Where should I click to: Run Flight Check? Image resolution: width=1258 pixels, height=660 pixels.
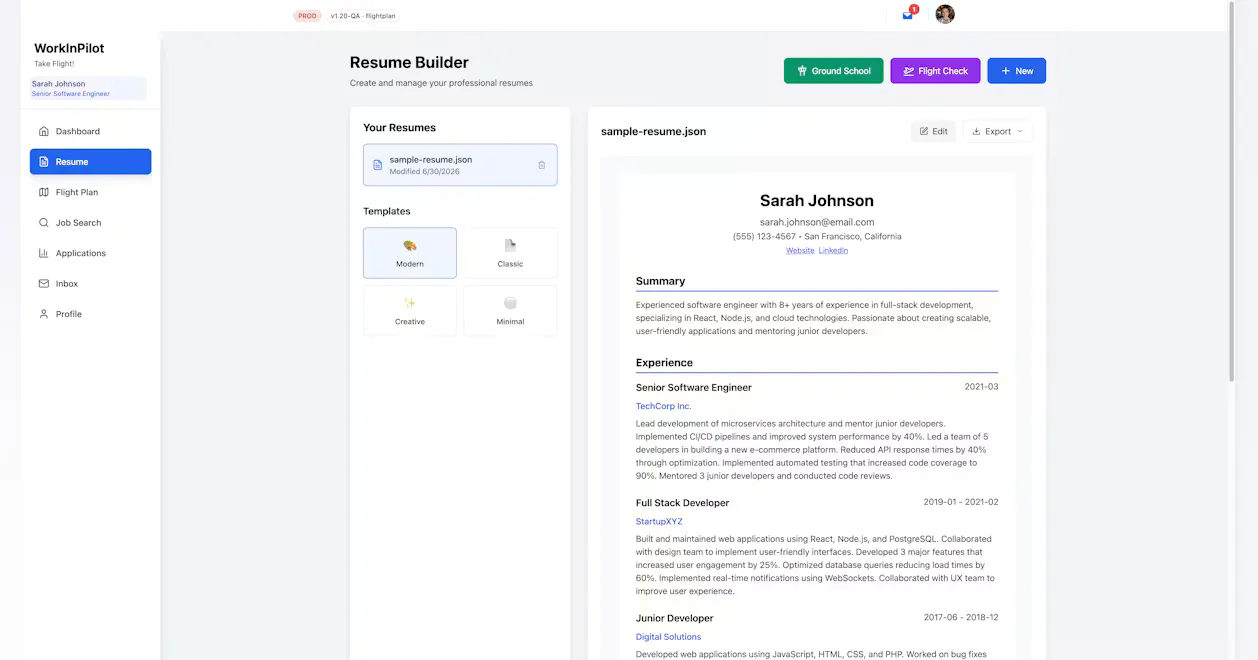point(935,71)
